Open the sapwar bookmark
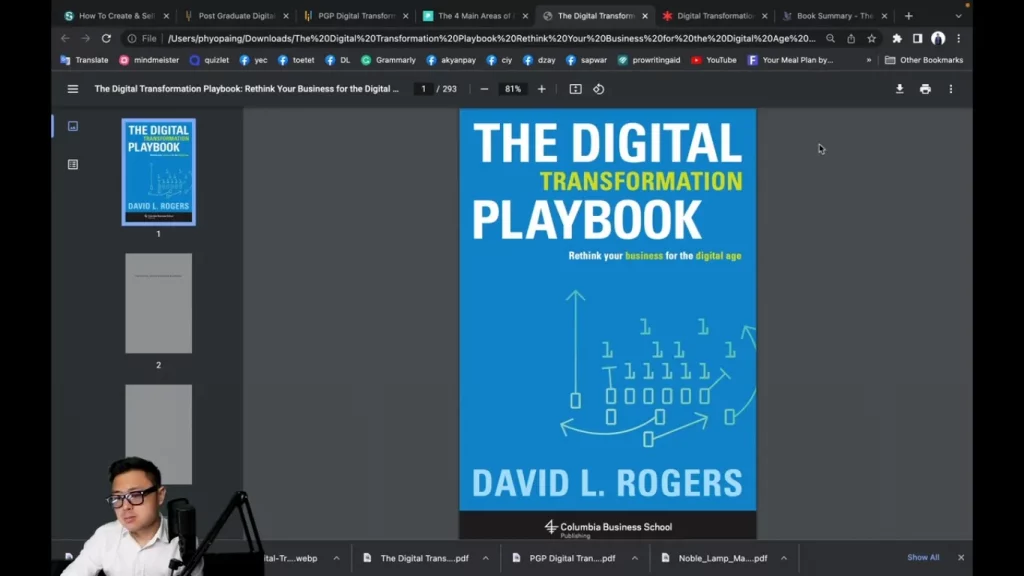 (x=586, y=60)
